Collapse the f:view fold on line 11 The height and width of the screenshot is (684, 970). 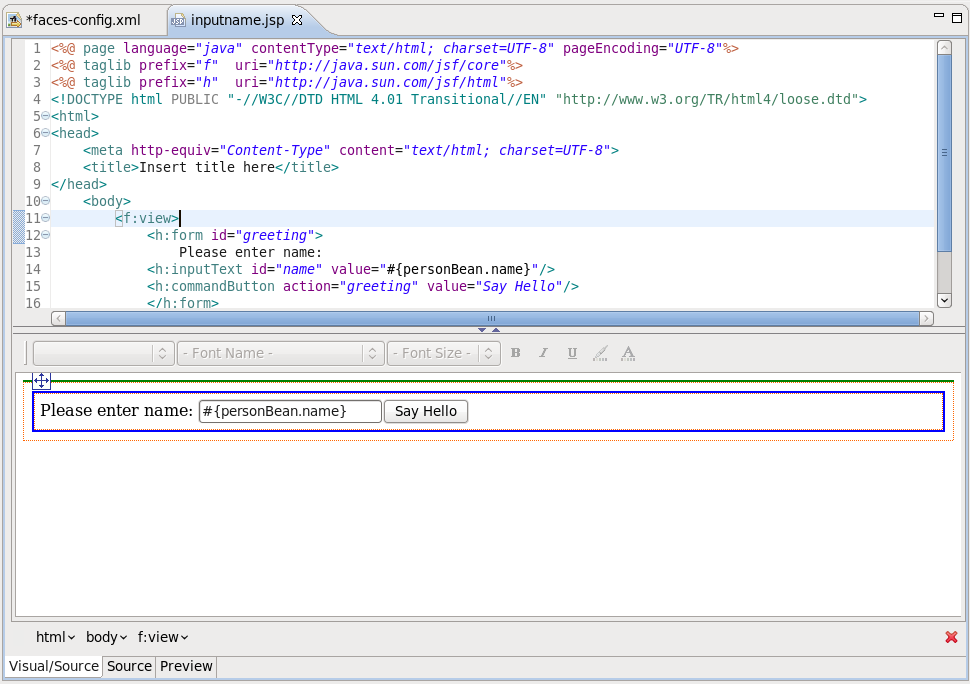click(x=45, y=218)
